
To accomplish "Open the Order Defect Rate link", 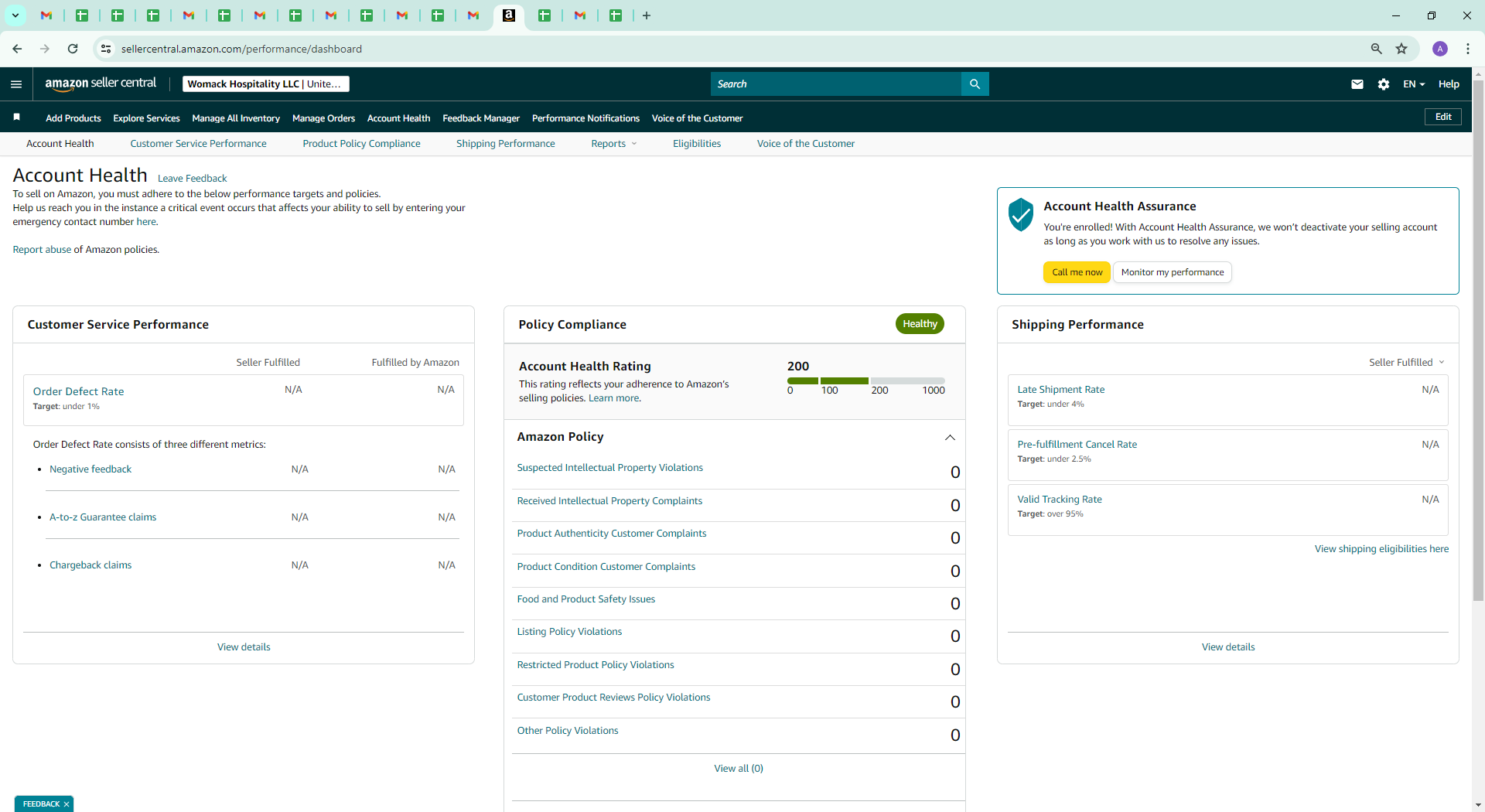I will pos(78,391).
